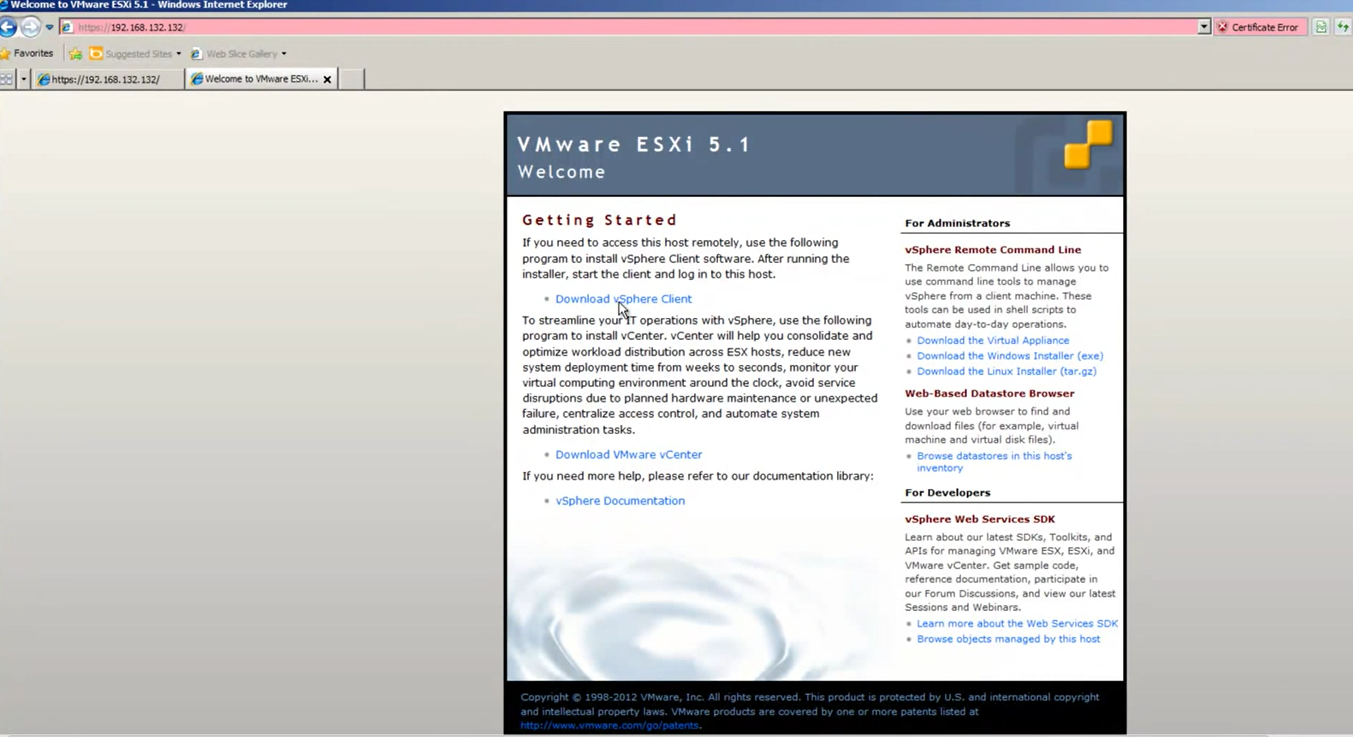Open a new blank tab

click(352, 79)
